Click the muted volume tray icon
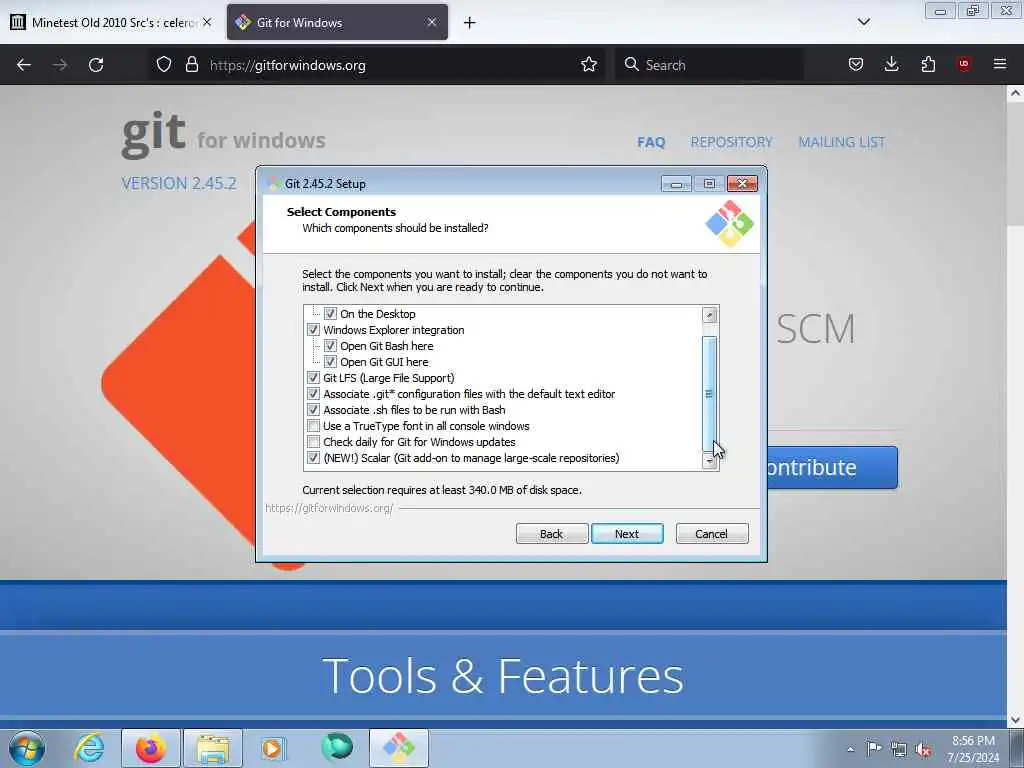 point(923,749)
